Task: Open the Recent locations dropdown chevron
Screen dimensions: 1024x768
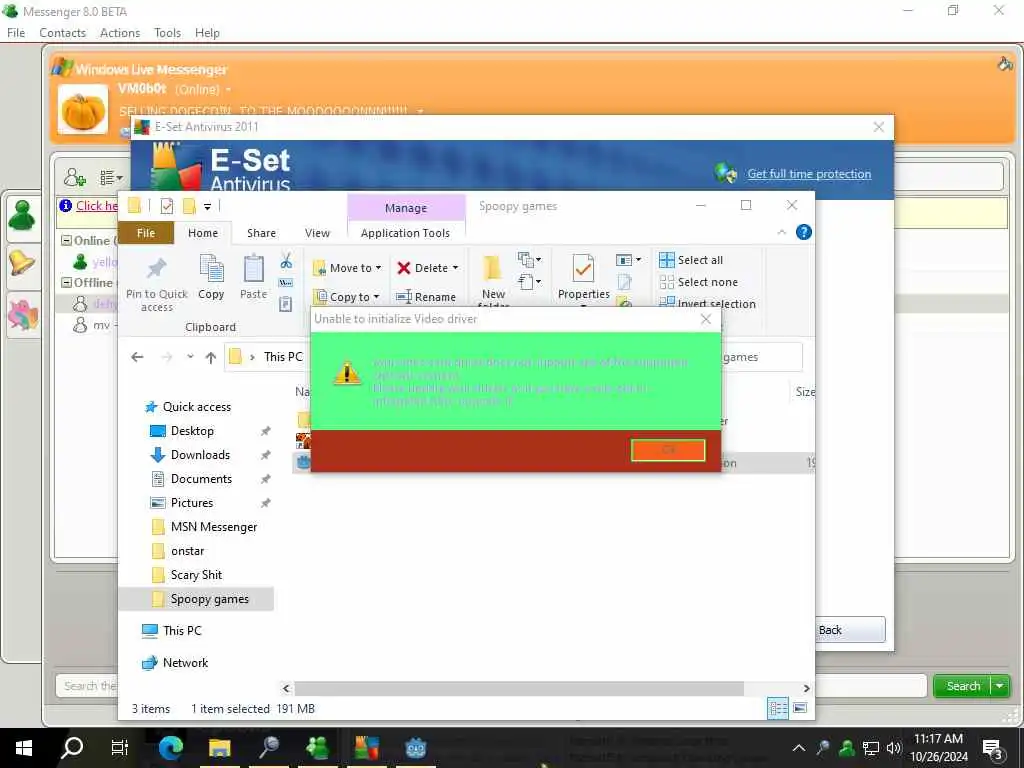Action: point(190,357)
